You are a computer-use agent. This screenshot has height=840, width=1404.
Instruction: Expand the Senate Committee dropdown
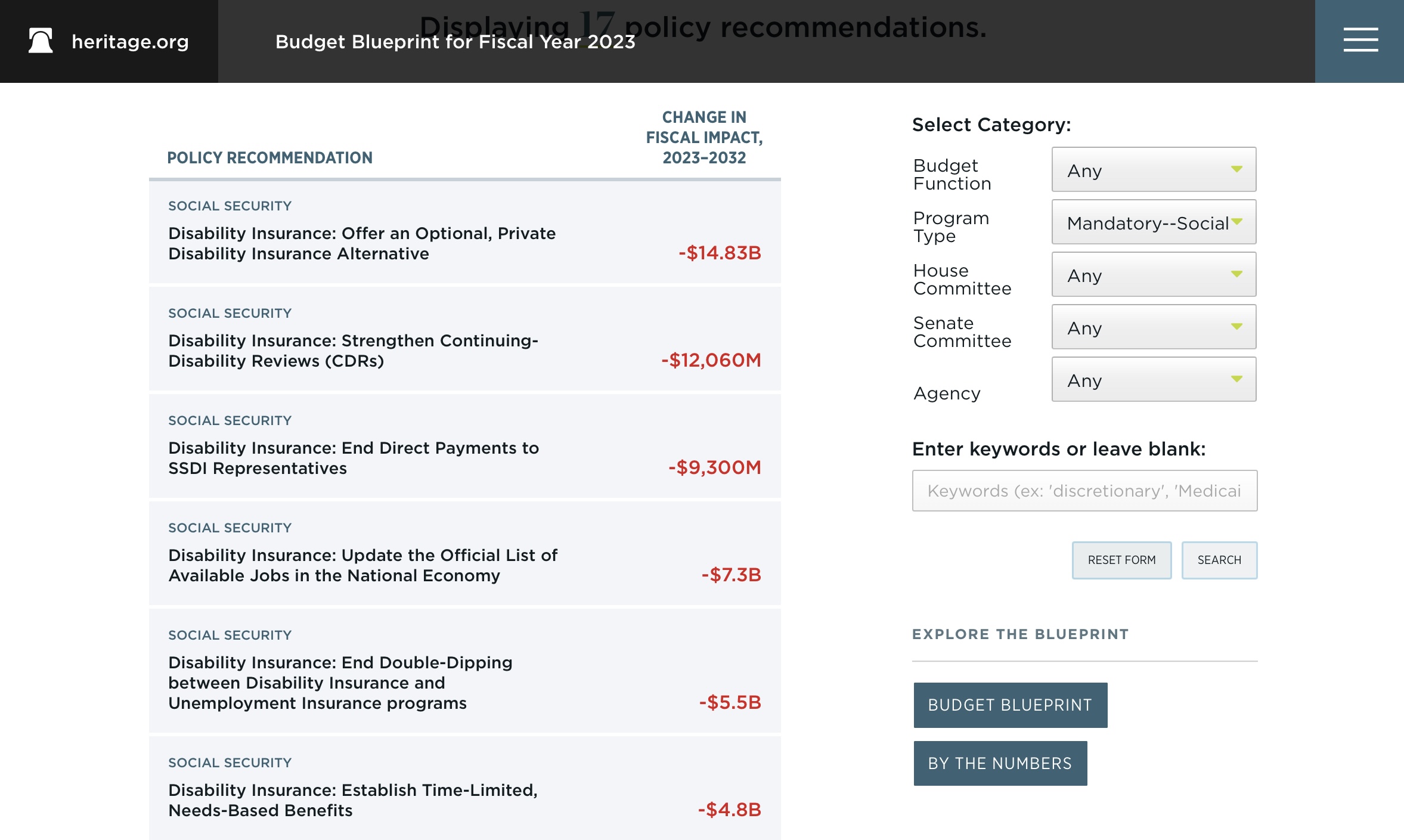point(1153,327)
